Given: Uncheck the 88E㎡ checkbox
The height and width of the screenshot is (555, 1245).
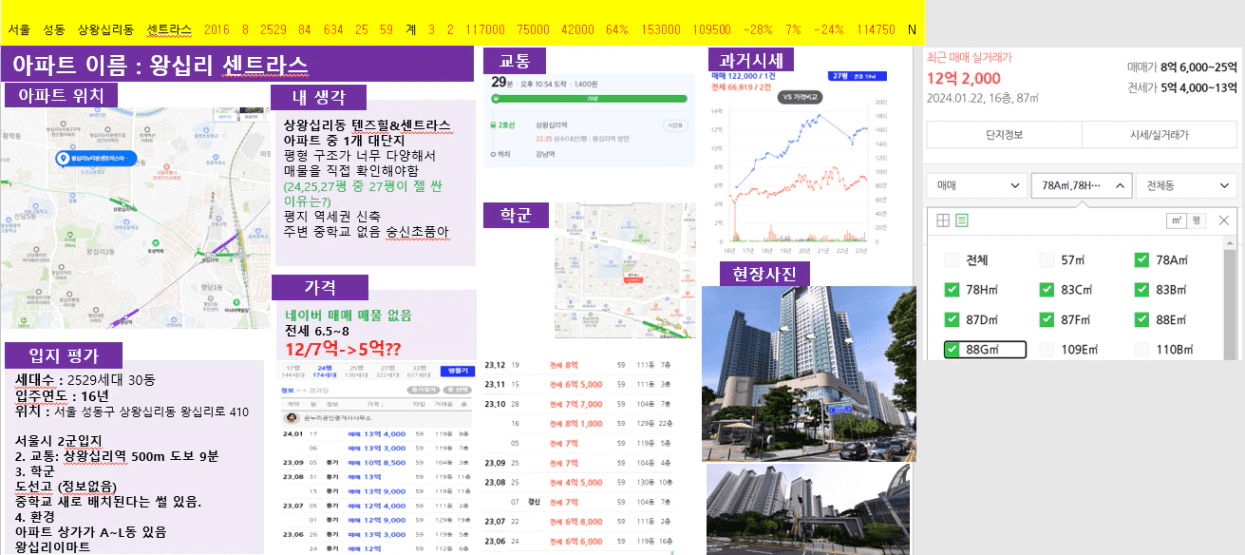Looking at the screenshot, I should point(1141,320).
